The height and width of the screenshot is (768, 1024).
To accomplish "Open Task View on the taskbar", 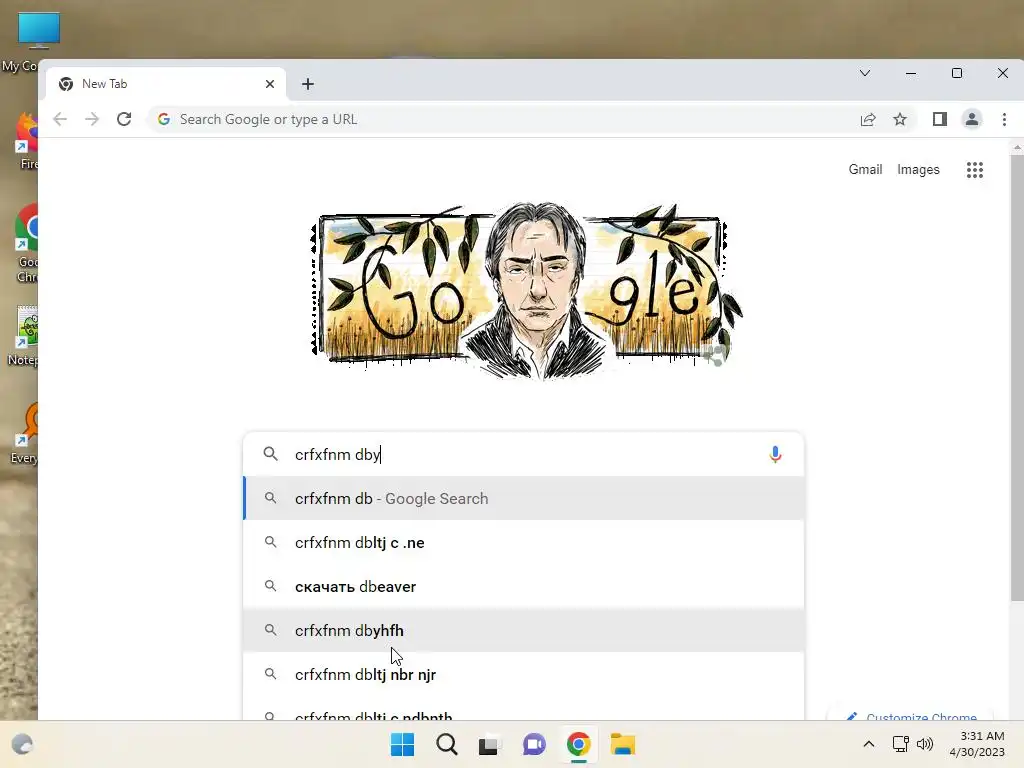I will pos(488,745).
